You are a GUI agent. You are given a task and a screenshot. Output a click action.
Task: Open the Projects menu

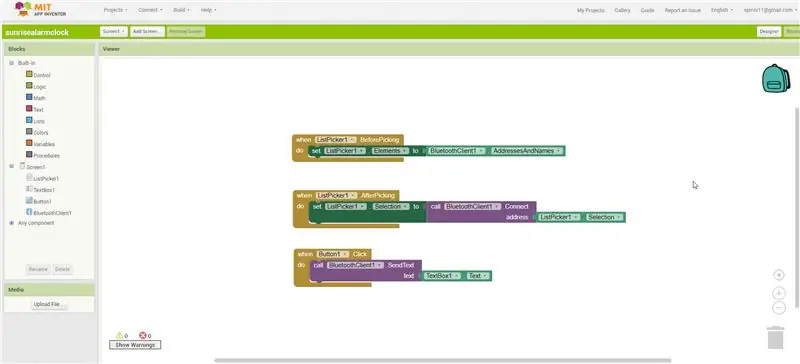tap(115, 10)
